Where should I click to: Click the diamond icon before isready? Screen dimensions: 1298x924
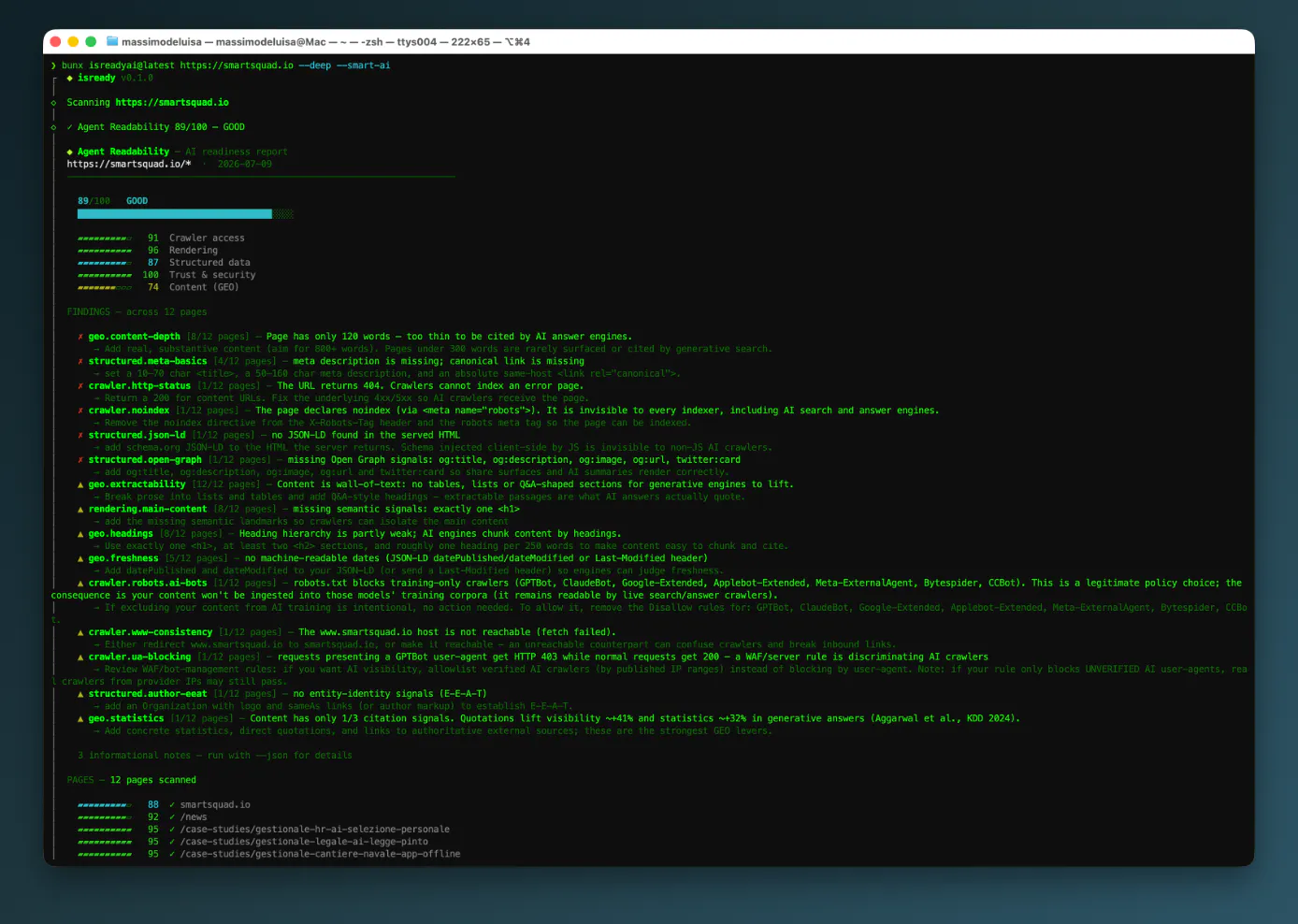[70, 79]
